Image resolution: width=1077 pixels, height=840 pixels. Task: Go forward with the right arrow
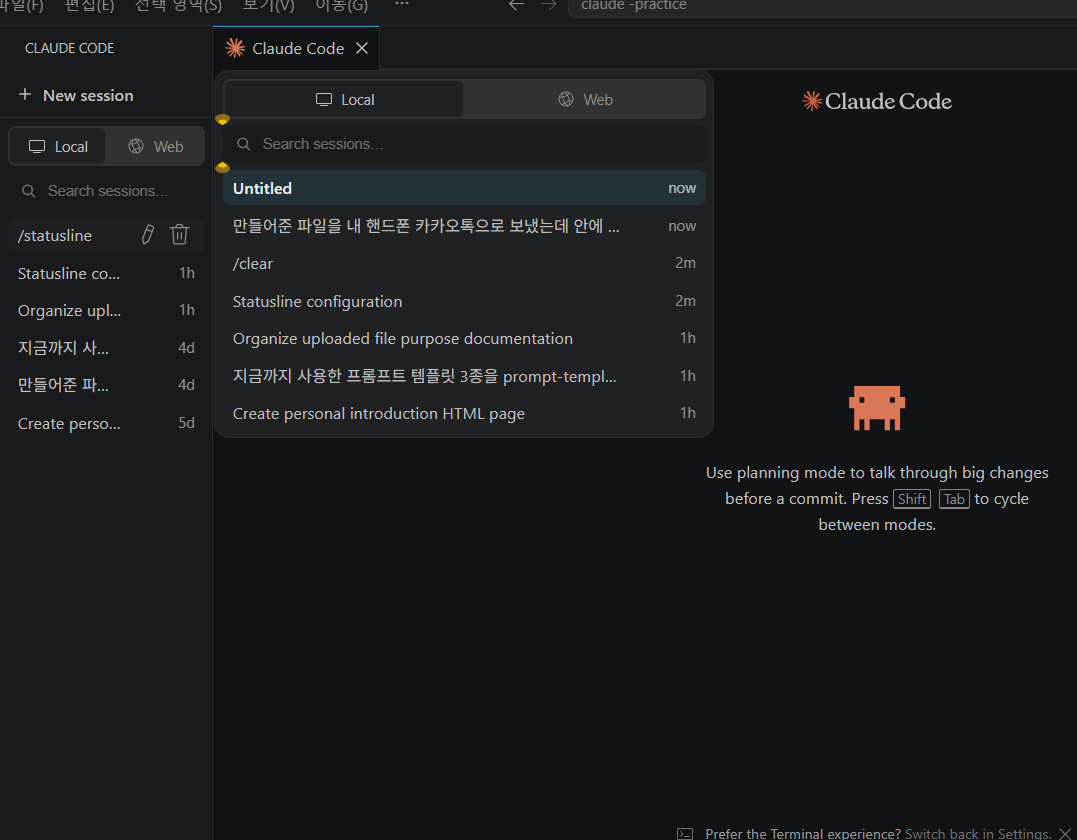(x=548, y=5)
